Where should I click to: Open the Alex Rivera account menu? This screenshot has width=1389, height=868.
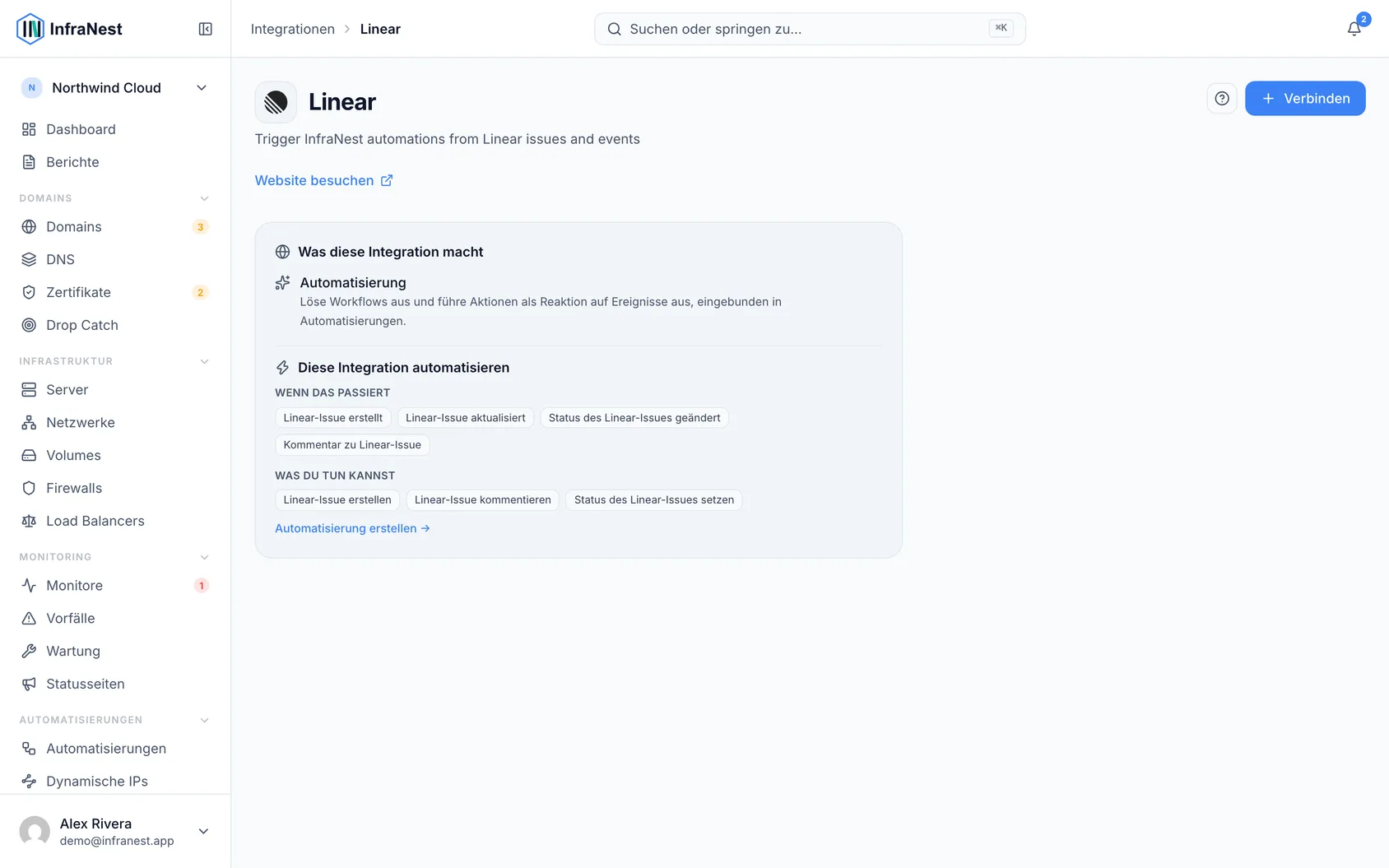tap(115, 831)
